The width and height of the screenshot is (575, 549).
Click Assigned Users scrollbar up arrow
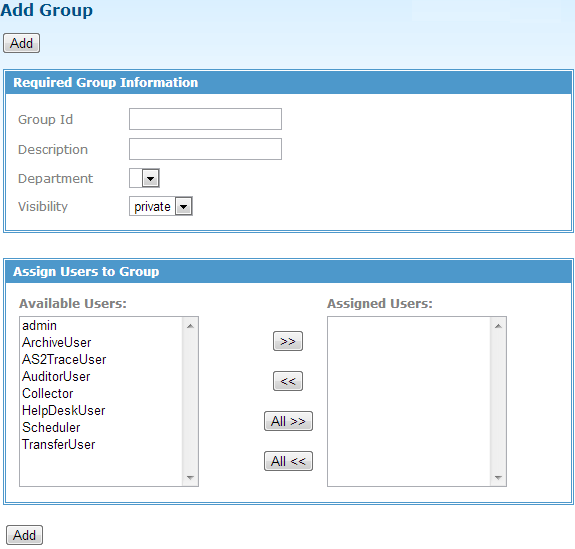coord(498,326)
